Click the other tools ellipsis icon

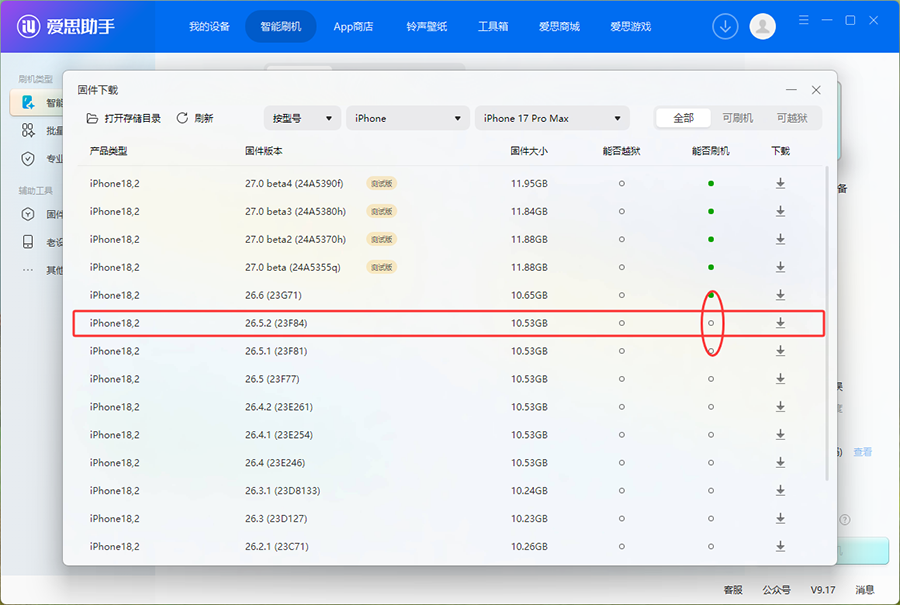coord(28,270)
